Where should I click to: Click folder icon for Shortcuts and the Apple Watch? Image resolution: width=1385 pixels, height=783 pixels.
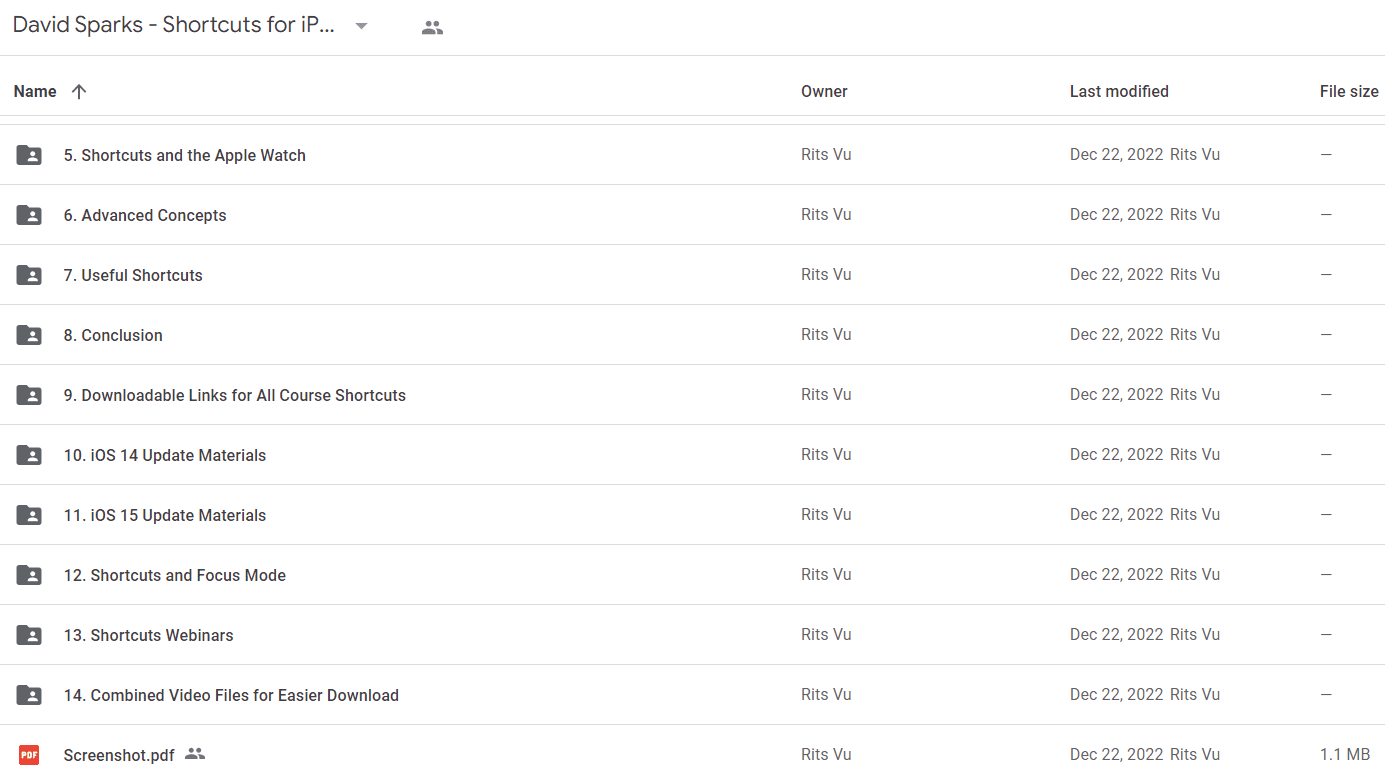(29, 155)
